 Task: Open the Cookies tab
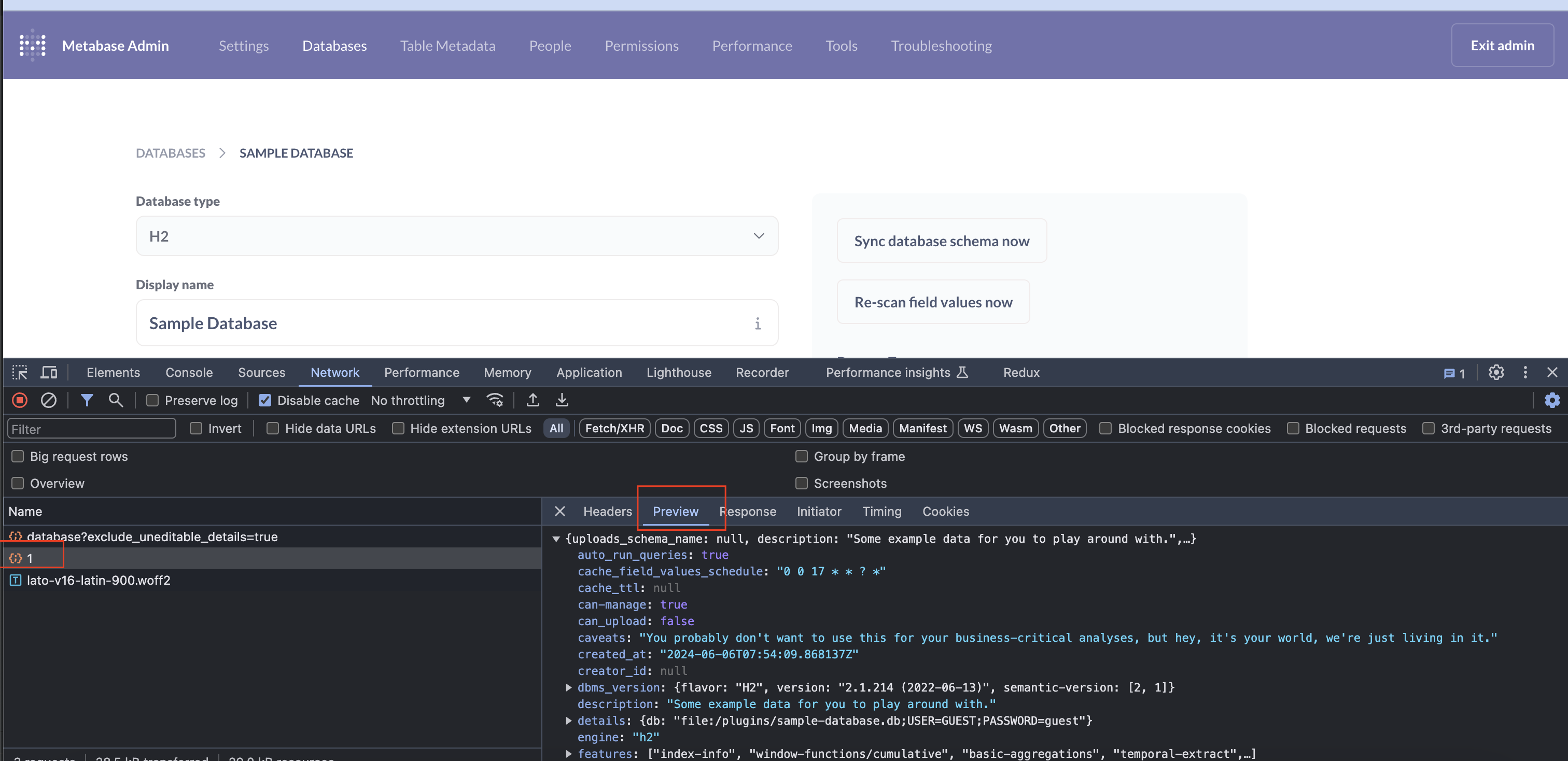click(945, 512)
